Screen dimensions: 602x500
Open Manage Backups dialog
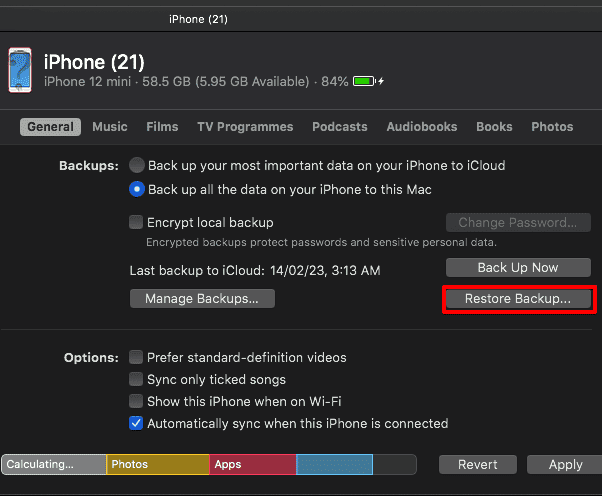[x=202, y=298]
